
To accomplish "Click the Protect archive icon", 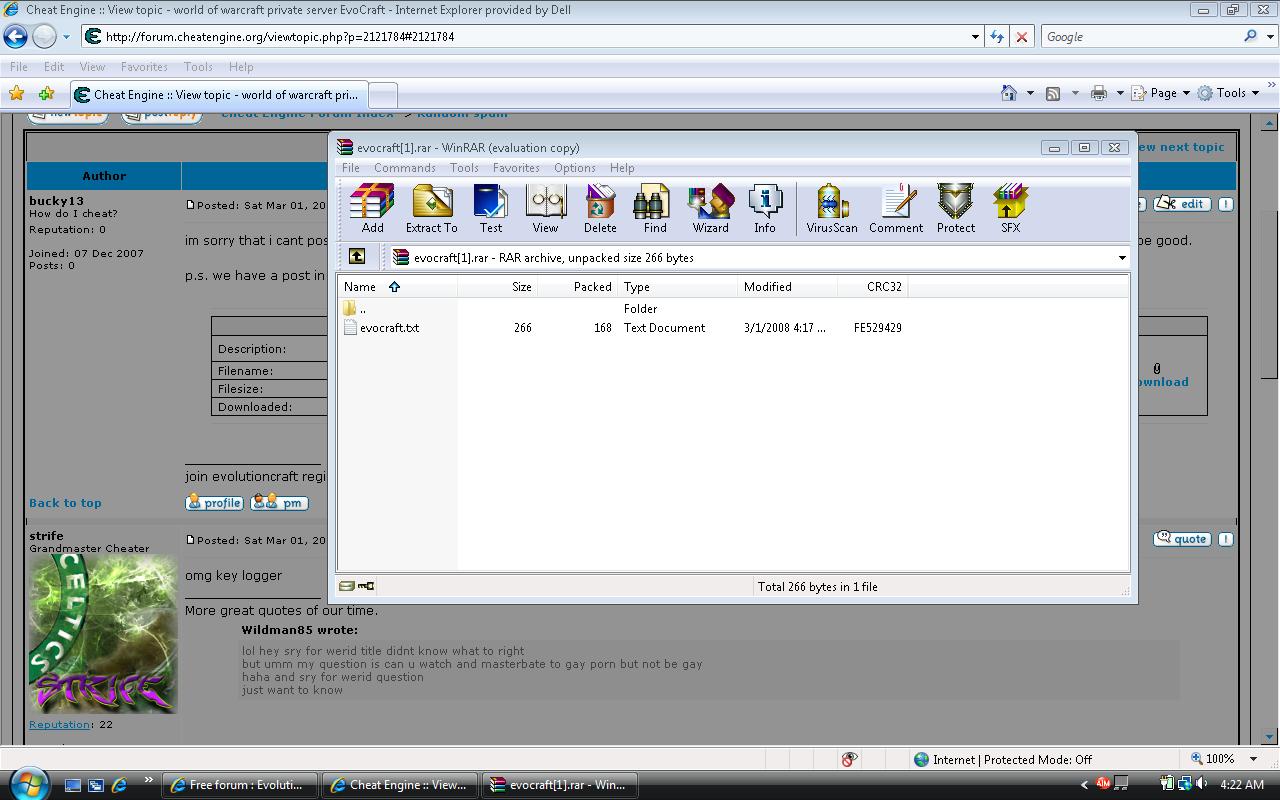I will click(956, 209).
